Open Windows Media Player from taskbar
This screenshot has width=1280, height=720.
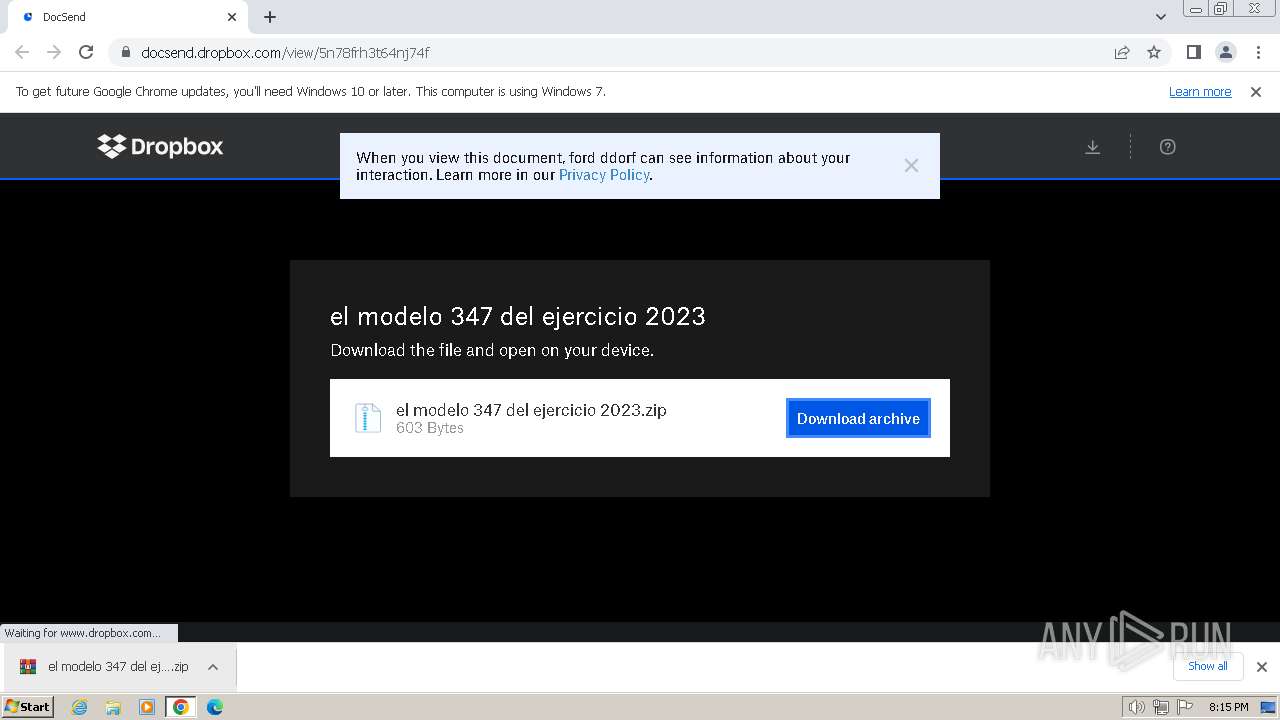(147, 707)
